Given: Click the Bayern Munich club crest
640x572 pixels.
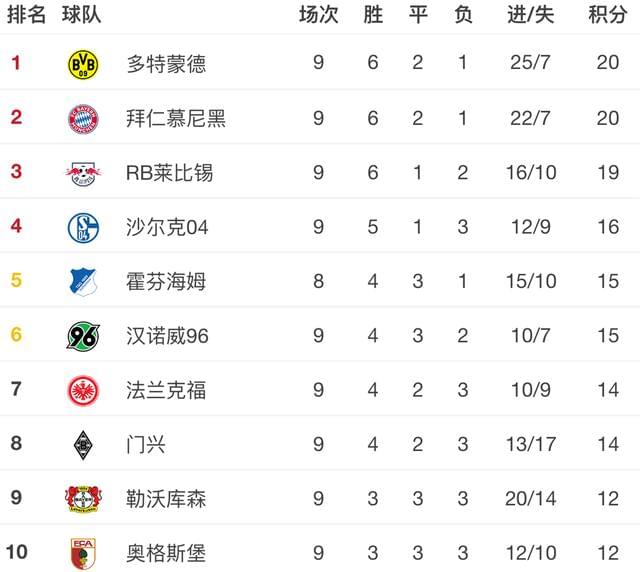Looking at the screenshot, I should (83, 119).
